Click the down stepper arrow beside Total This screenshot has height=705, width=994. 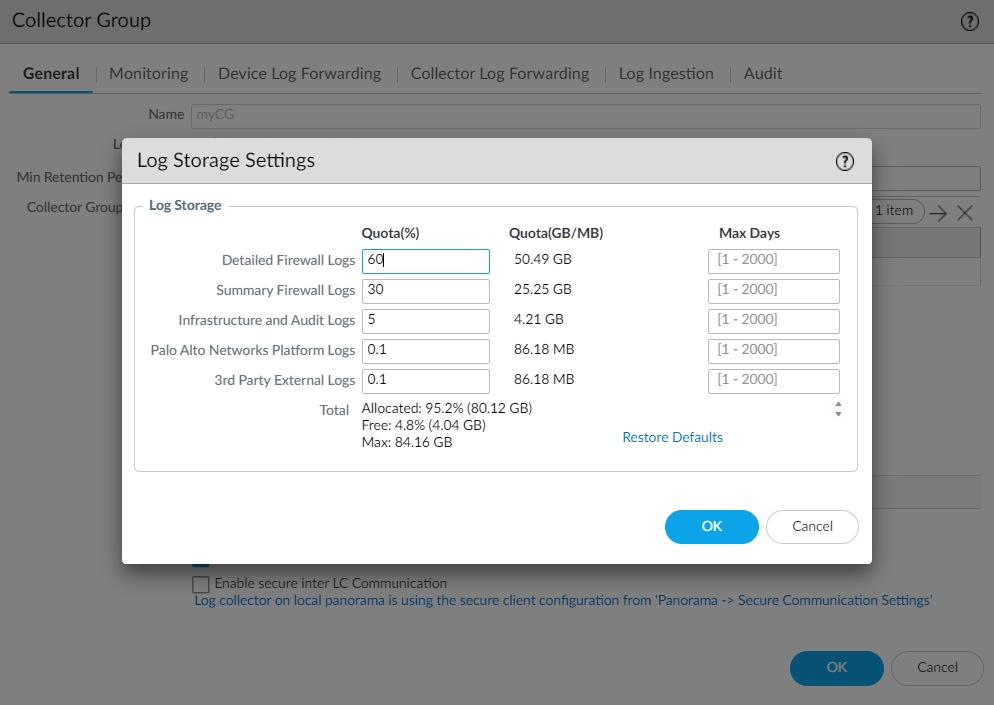pyautogui.click(x=838, y=413)
